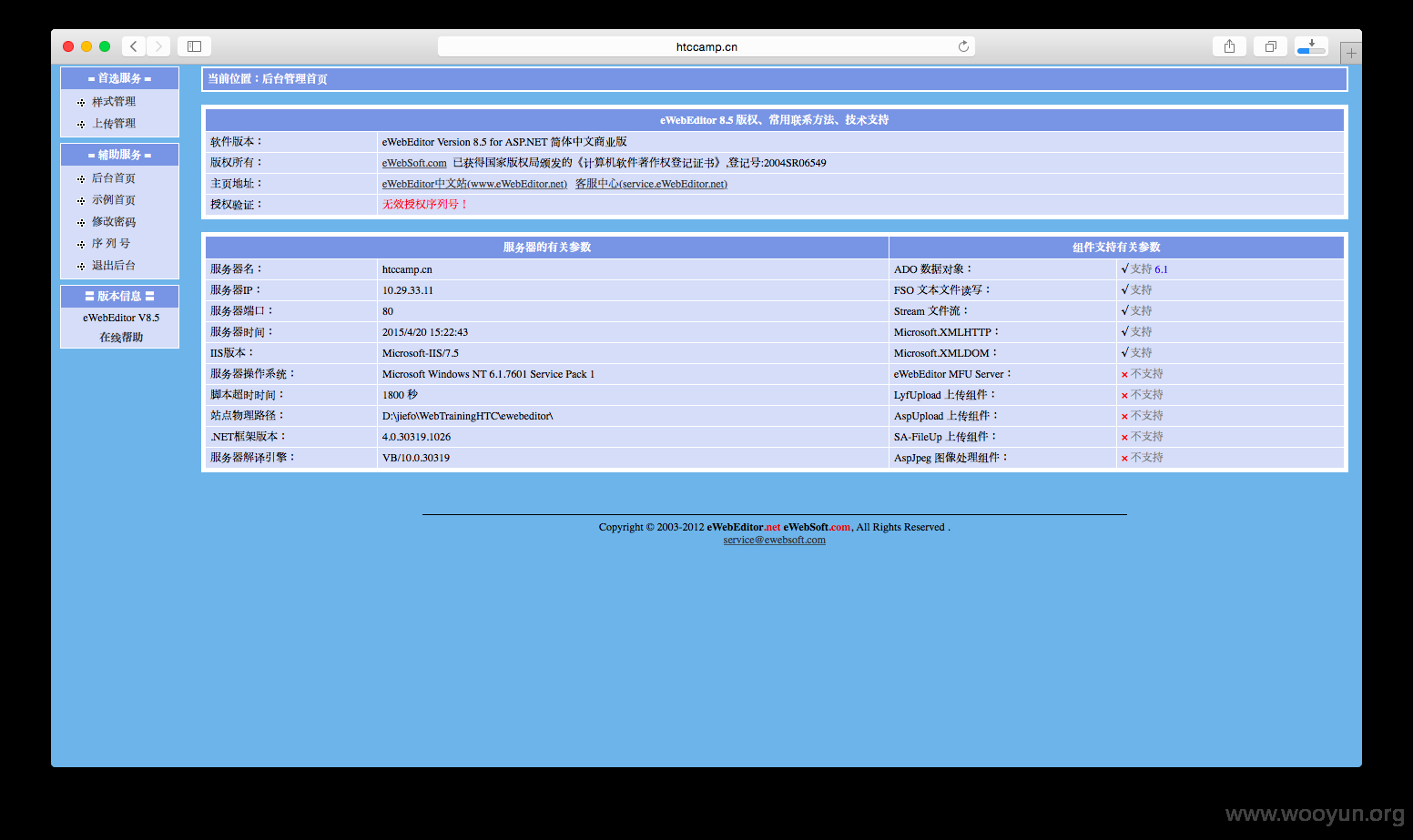Click .NET version 4.0.30319.1026 value
Screen dimensions: 1413x840
coord(416,437)
